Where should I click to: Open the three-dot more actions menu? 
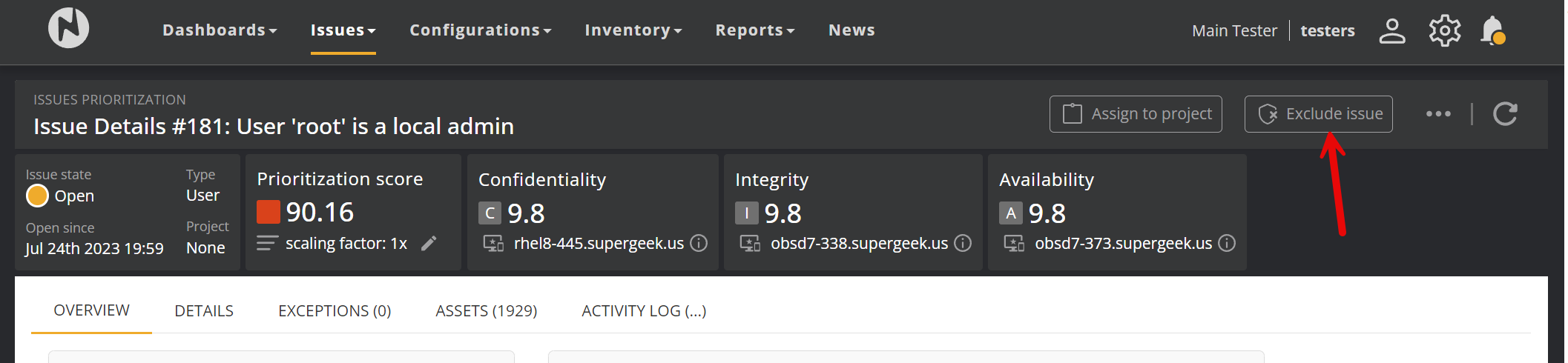[x=1438, y=114]
